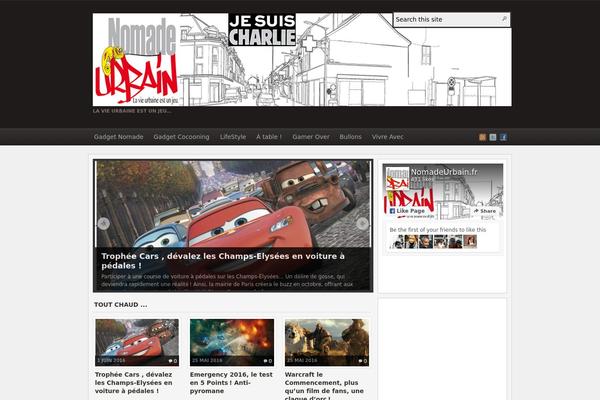Image resolution: width=600 pixels, height=400 pixels.
Task: Open the Twitter icon in navigation bar
Action: point(493,137)
